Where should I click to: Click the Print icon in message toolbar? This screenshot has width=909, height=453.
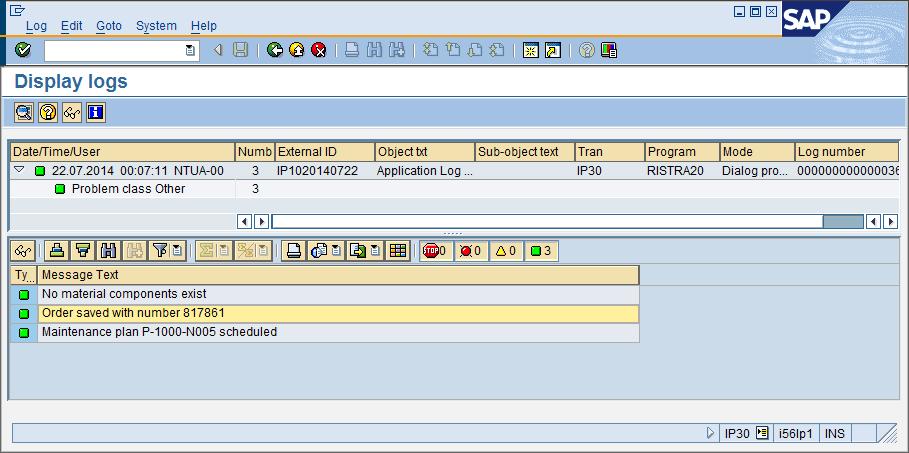point(294,251)
